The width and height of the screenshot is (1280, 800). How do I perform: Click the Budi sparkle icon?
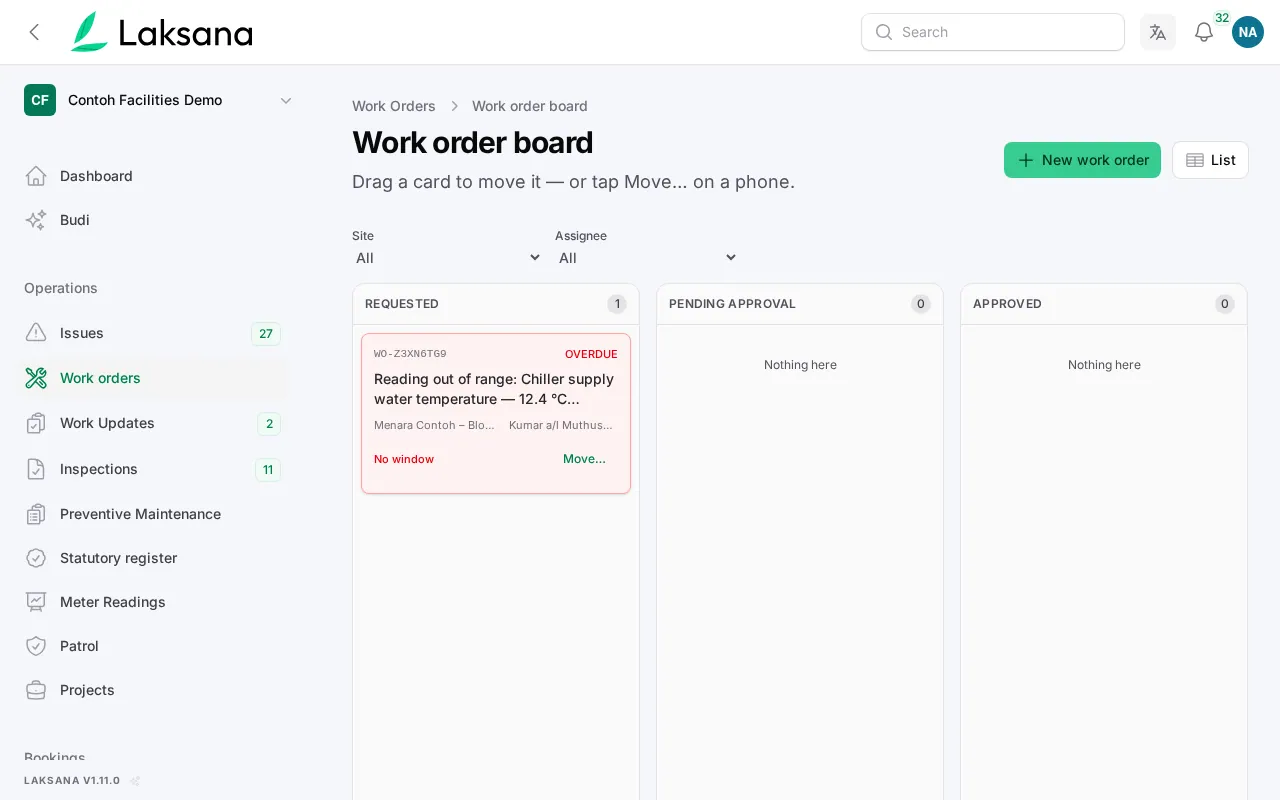[x=36, y=220]
